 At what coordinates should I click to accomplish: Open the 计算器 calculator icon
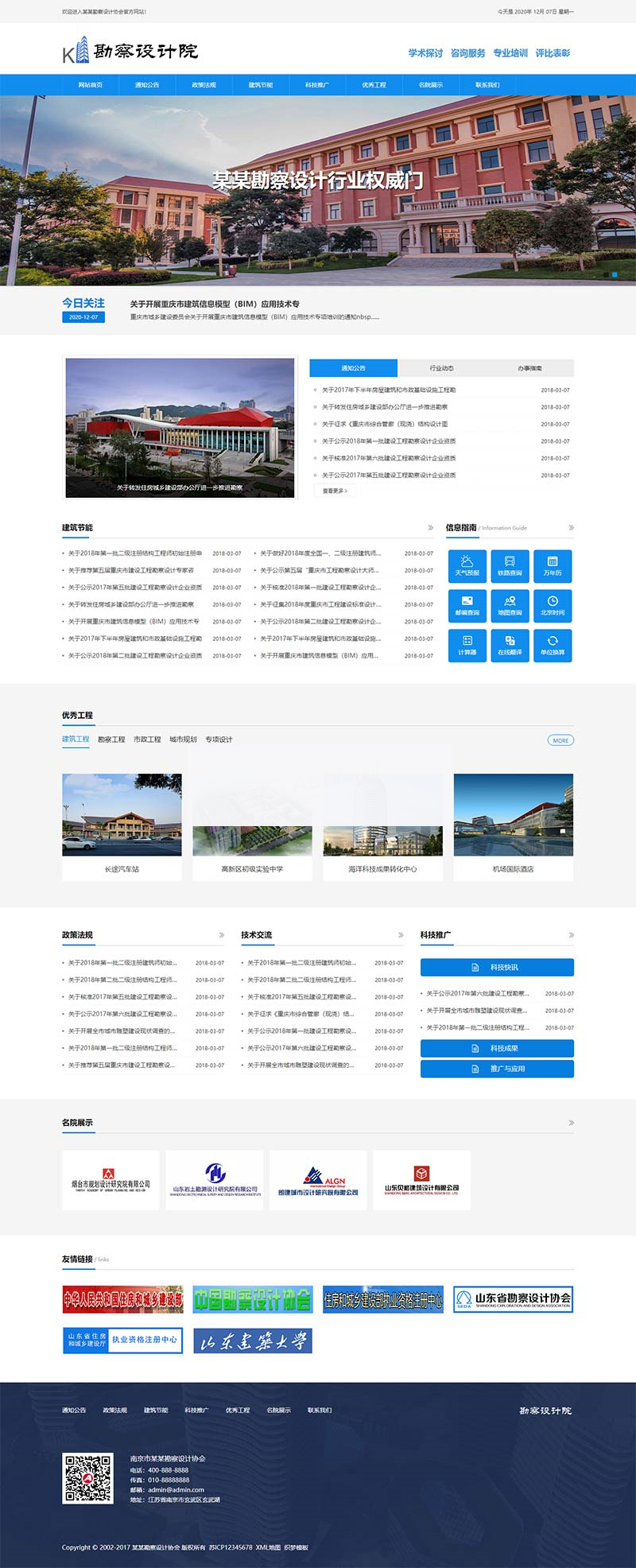(467, 645)
